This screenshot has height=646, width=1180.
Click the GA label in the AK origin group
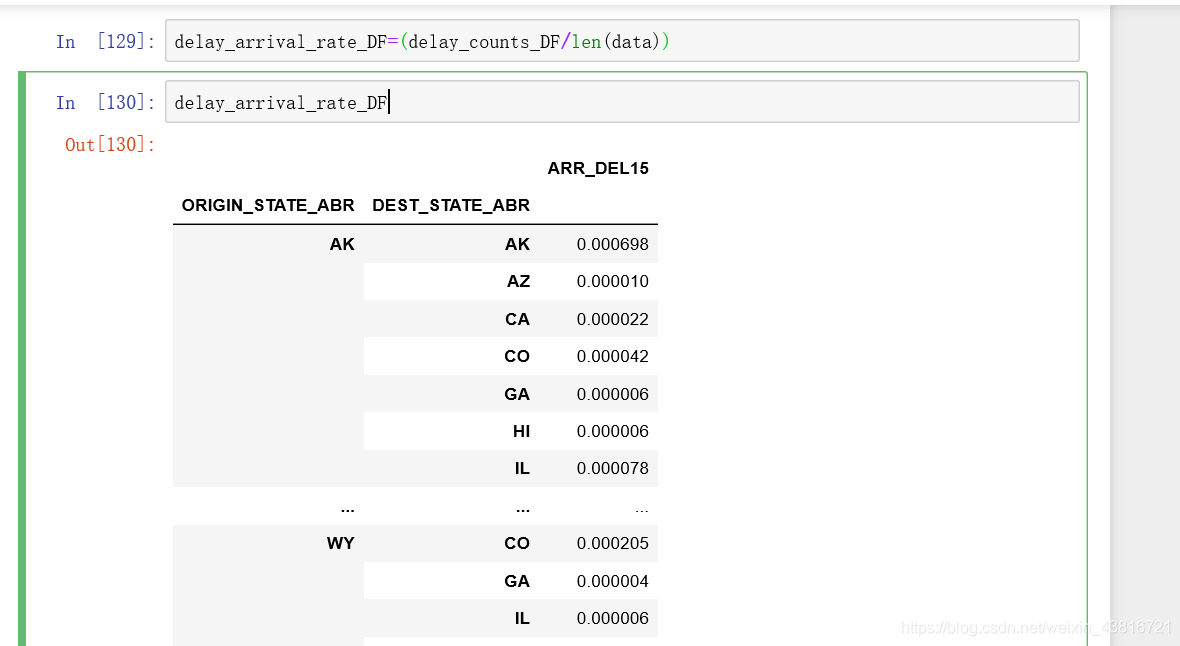pyautogui.click(x=517, y=395)
